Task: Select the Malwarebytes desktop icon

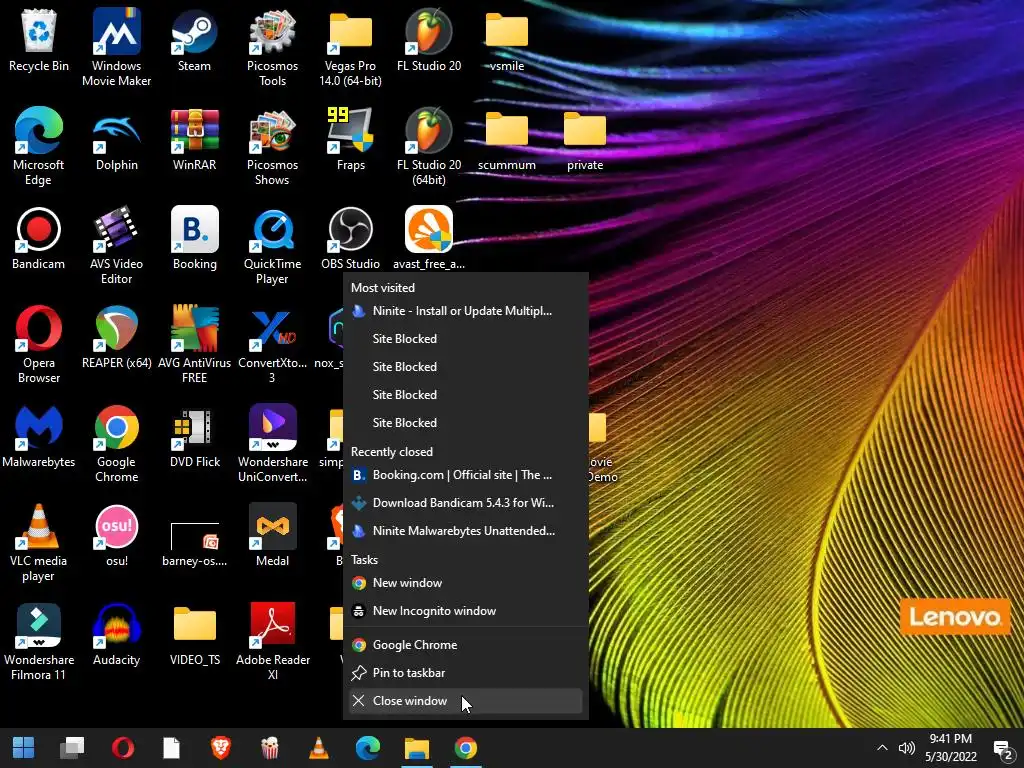Action: 39,437
